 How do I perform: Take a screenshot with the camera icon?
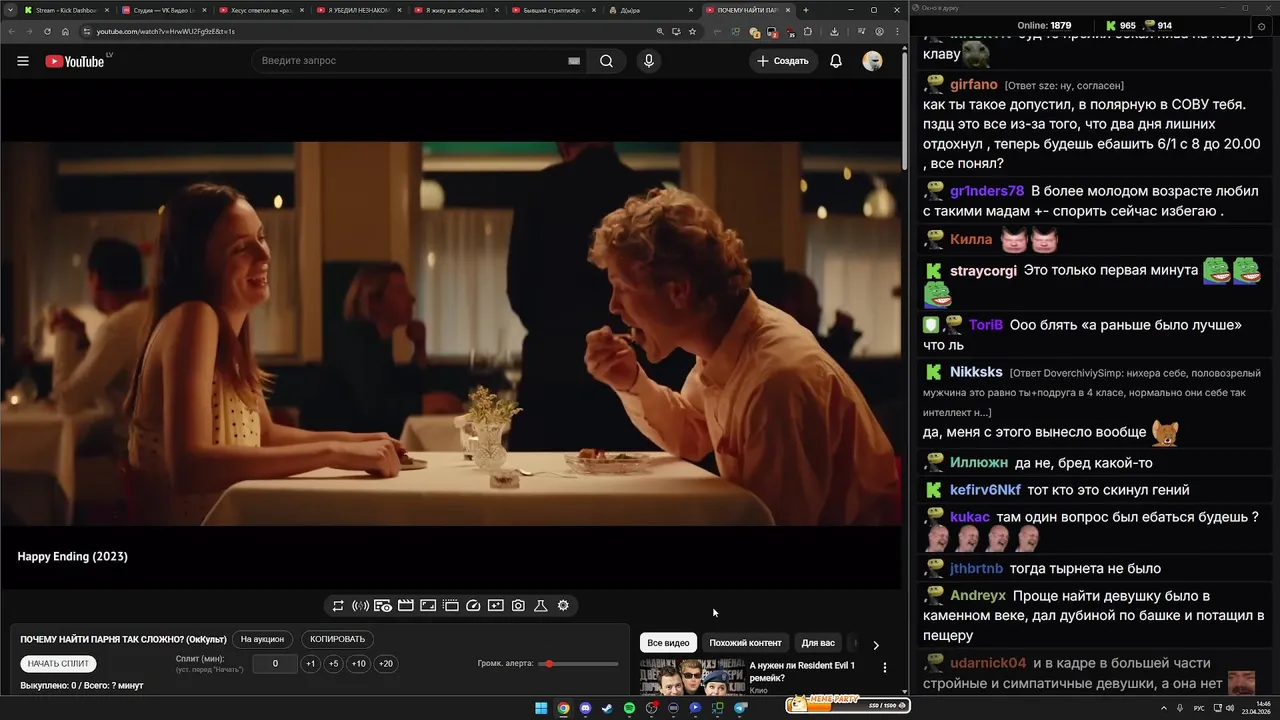[x=518, y=605]
